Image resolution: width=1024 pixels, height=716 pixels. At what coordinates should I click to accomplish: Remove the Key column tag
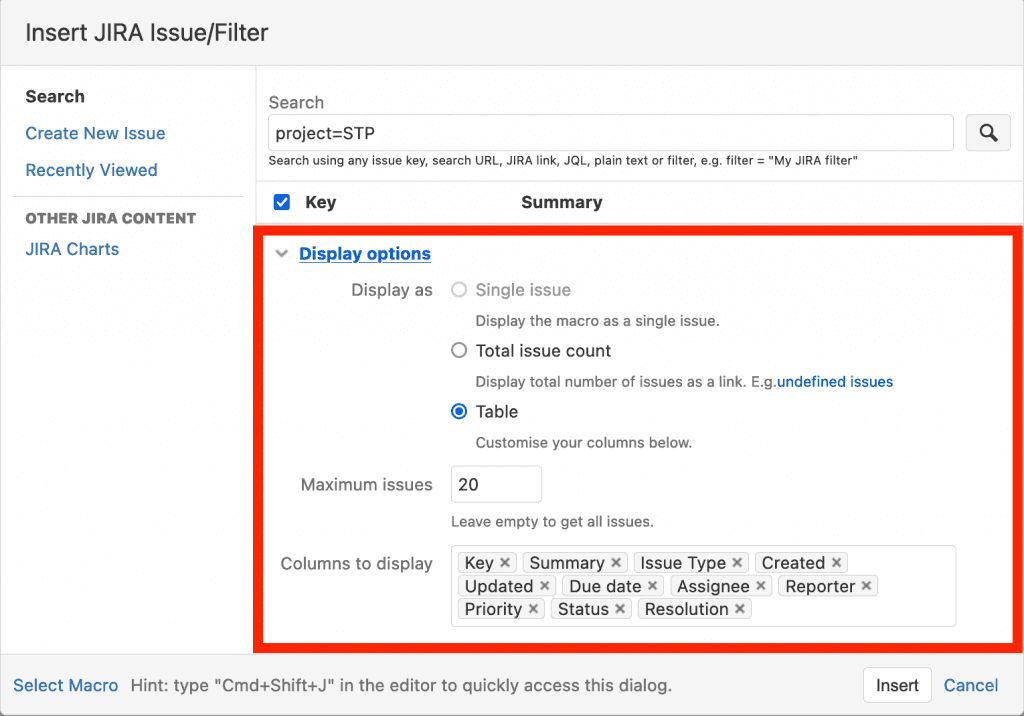(x=505, y=562)
